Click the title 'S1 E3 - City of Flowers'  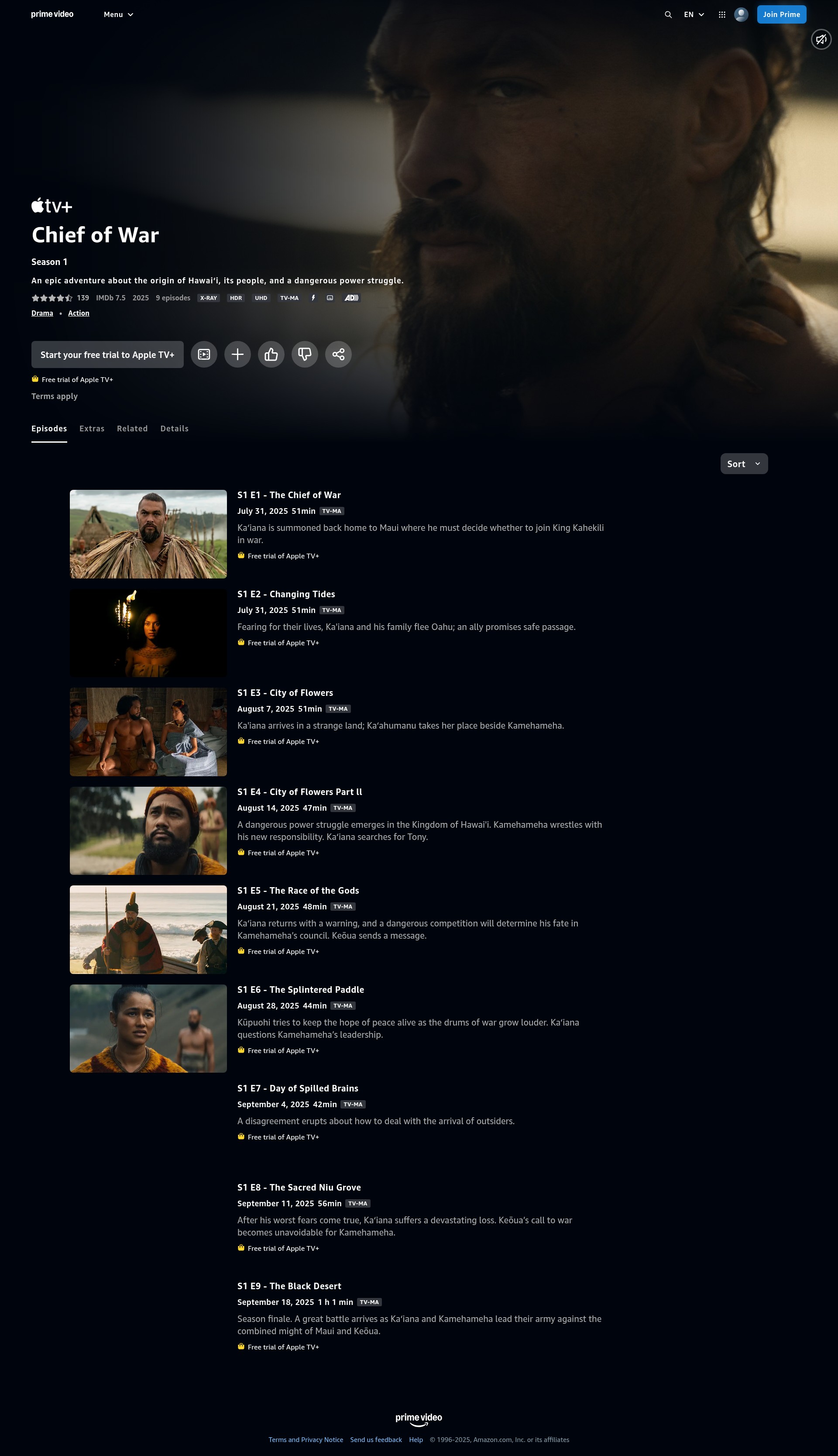click(x=285, y=692)
